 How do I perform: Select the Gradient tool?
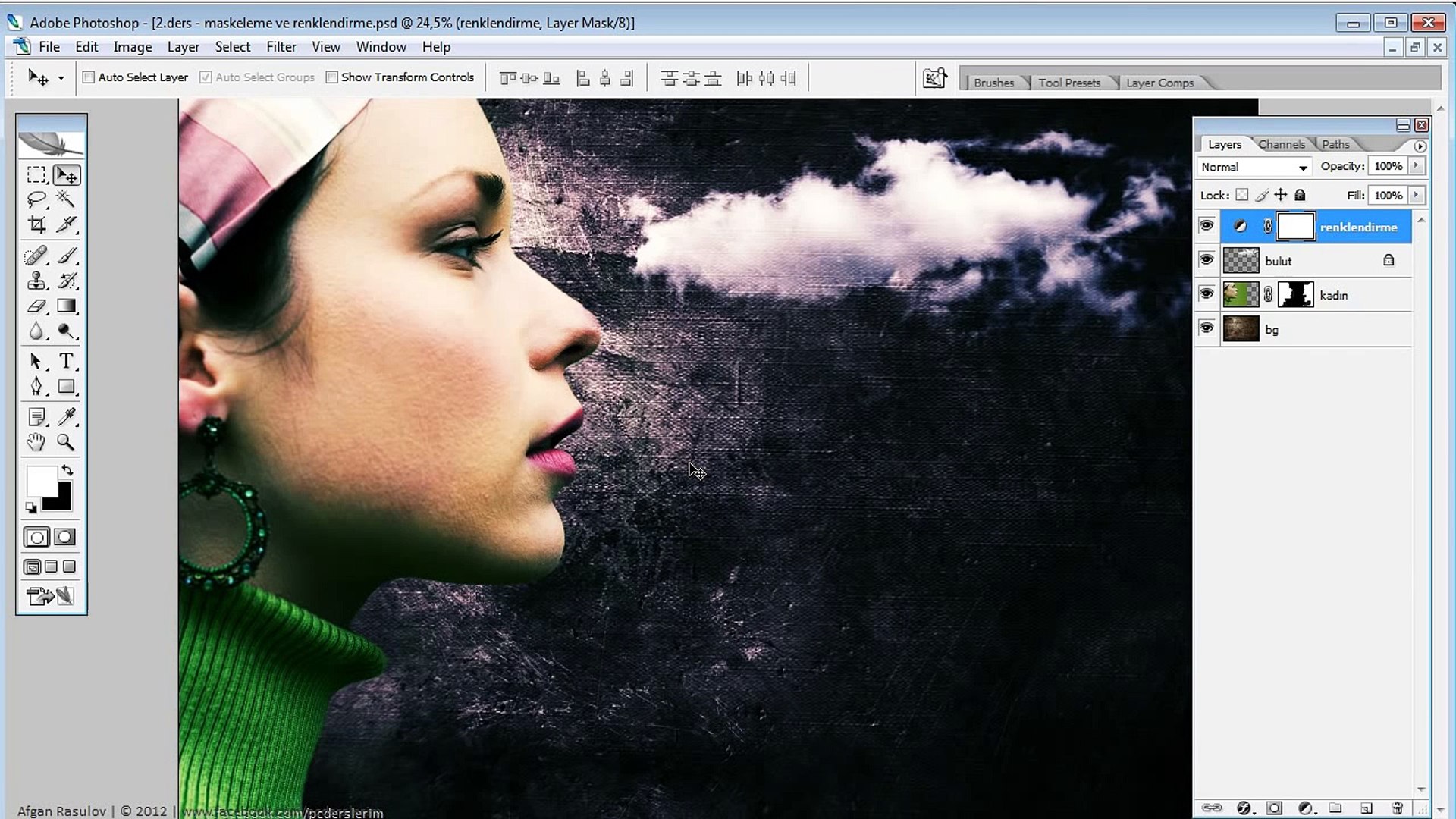pyautogui.click(x=67, y=306)
